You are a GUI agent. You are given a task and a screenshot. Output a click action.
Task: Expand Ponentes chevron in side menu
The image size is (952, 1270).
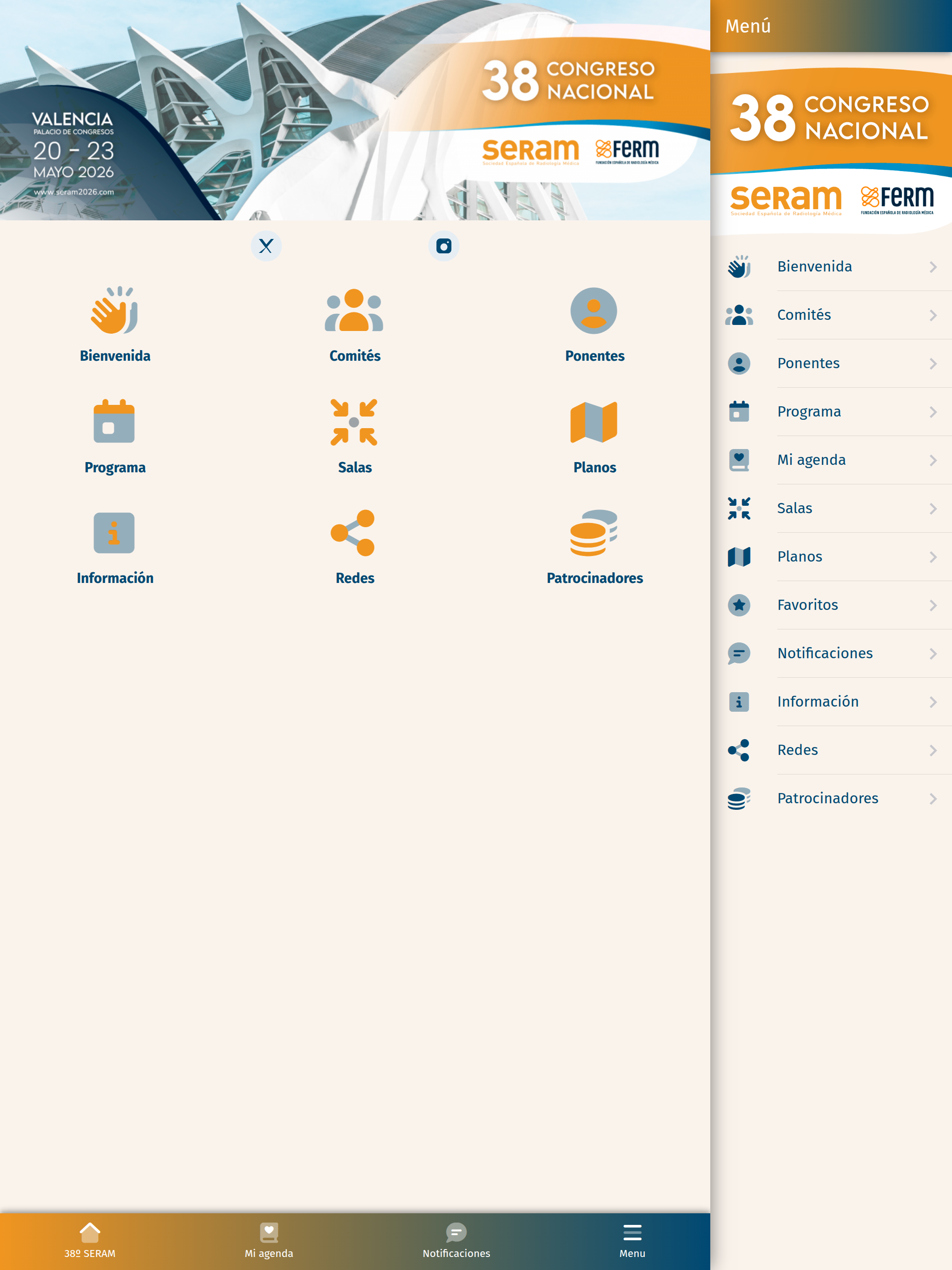pyautogui.click(x=933, y=364)
